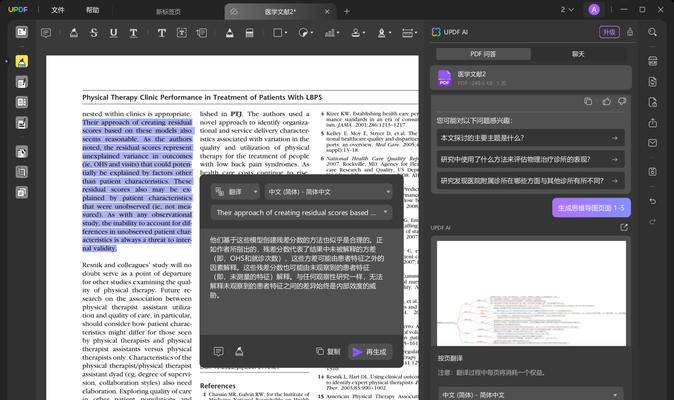Open the Signature tool dropdown
The height and width of the screenshot is (400, 674).
pos(384,33)
